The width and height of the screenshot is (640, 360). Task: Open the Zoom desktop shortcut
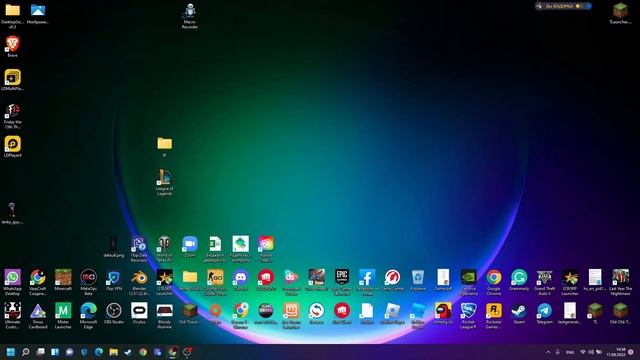coord(190,245)
